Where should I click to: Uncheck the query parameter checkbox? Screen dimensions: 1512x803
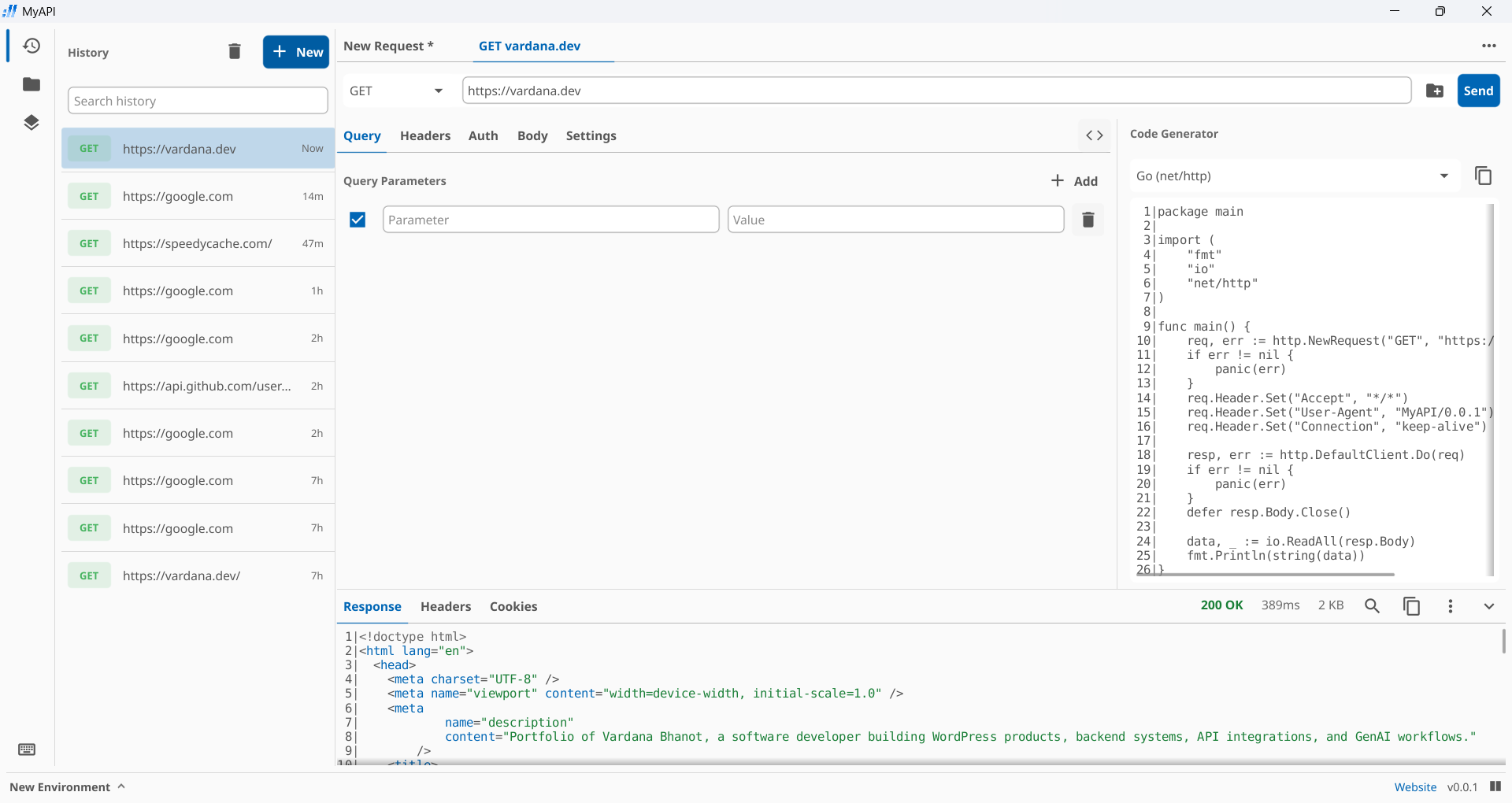click(358, 220)
